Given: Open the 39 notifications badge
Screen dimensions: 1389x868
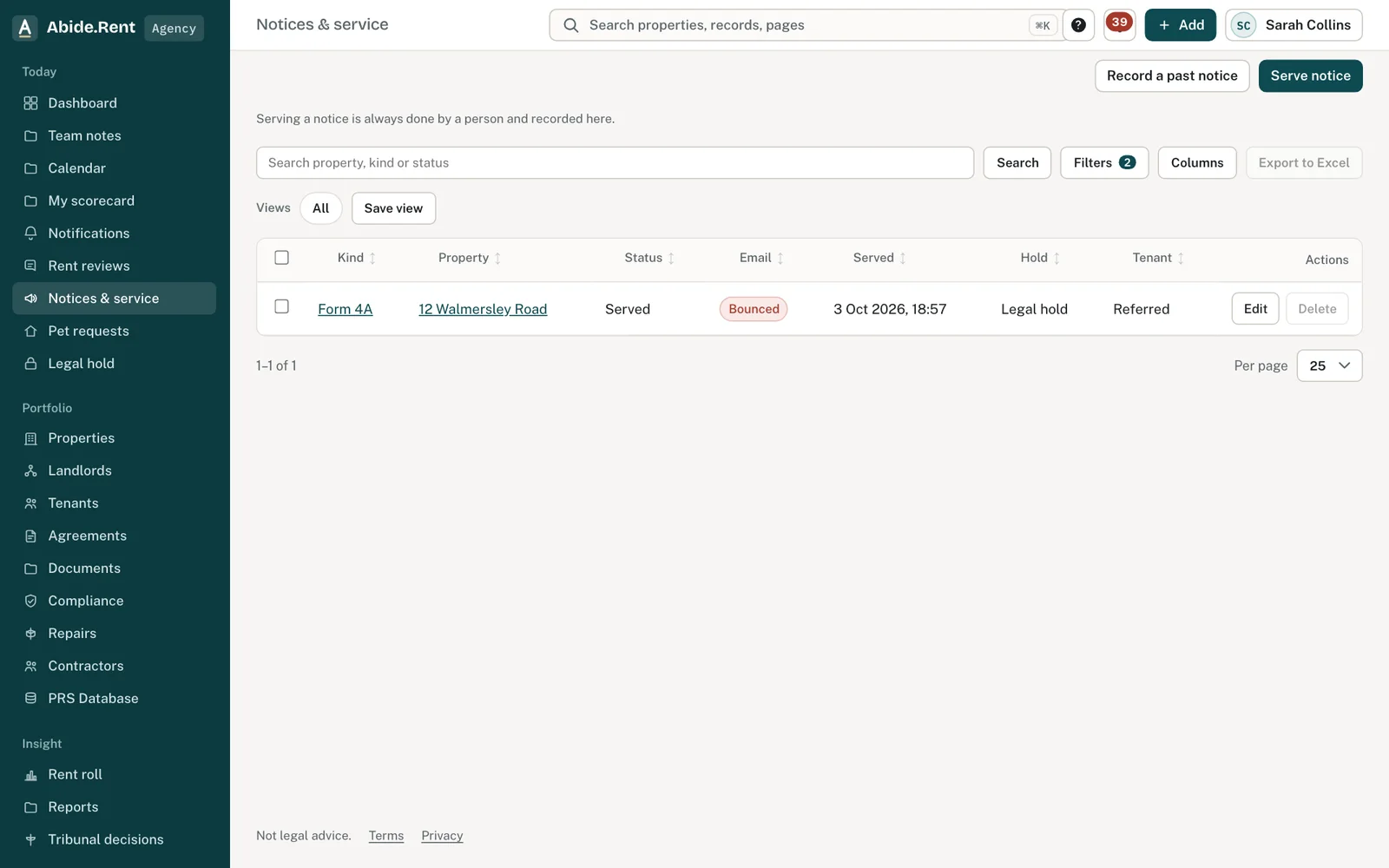Looking at the screenshot, I should coord(1119,24).
